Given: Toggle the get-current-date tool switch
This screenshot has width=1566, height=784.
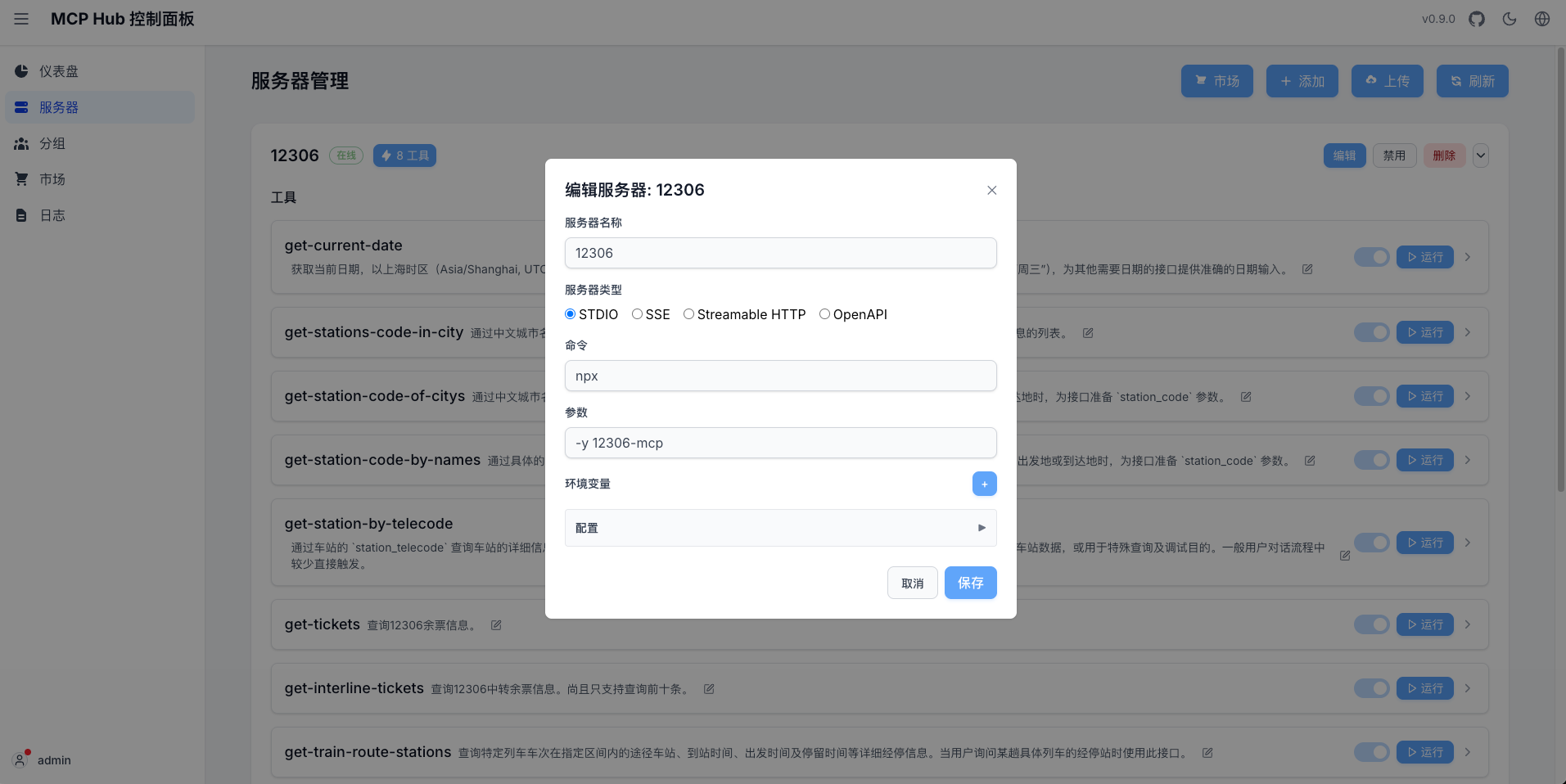Looking at the screenshot, I should tap(1371, 257).
